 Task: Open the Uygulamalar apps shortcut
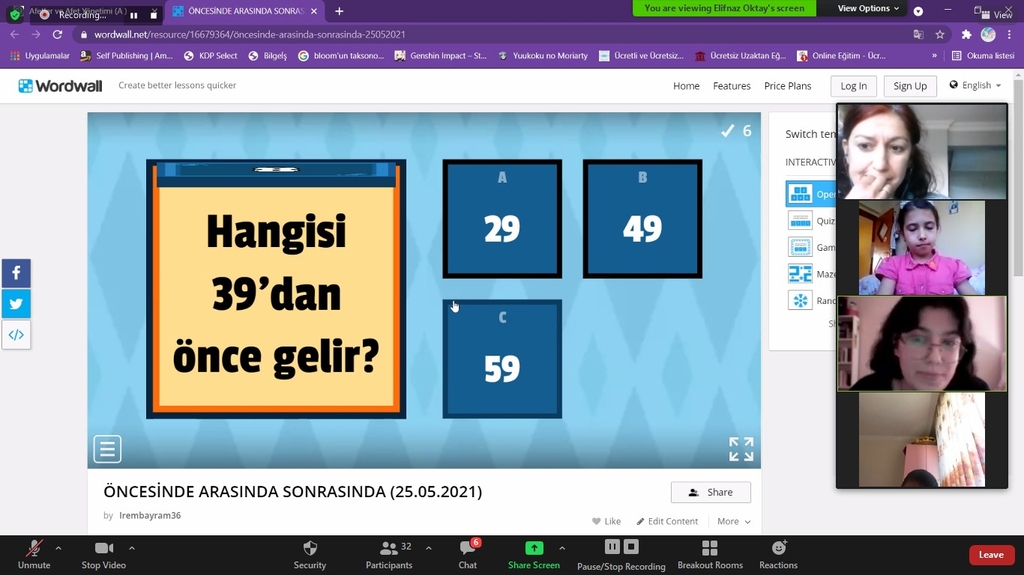pyautogui.click(x=40, y=56)
